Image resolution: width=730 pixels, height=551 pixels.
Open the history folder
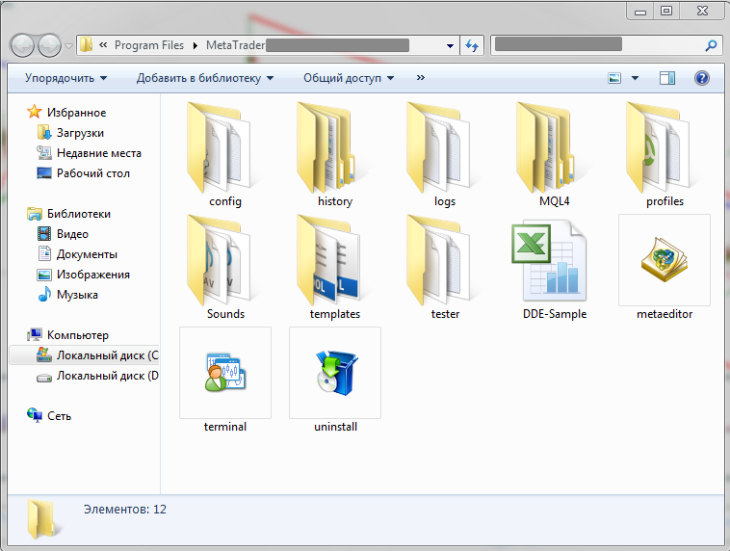[335, 154]
